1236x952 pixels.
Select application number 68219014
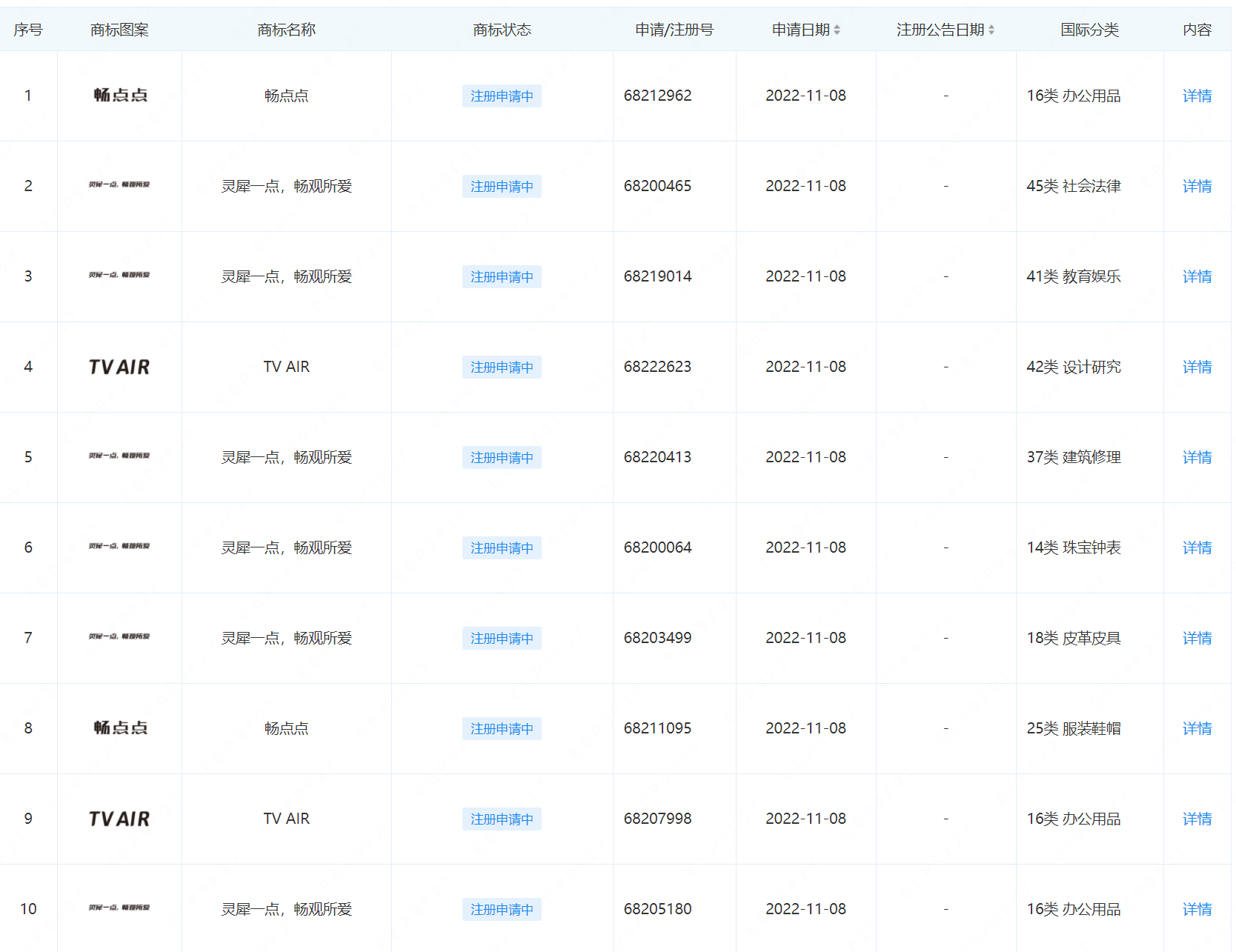(657, 276)
